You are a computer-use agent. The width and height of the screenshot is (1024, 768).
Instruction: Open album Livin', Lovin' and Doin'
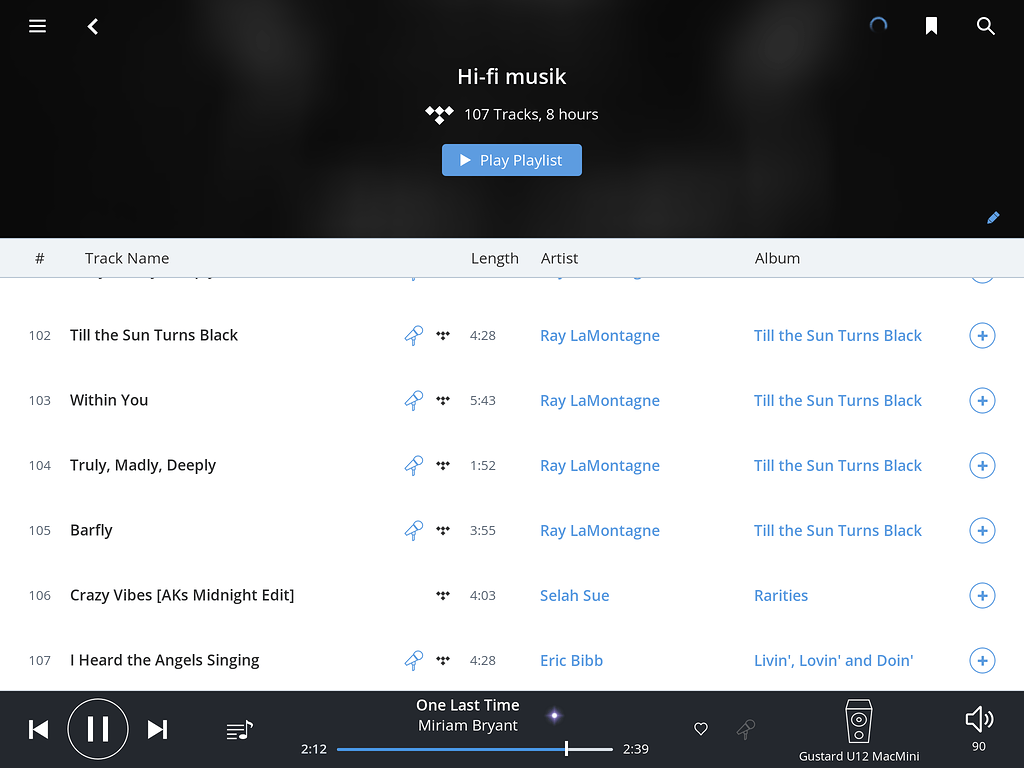833,660
